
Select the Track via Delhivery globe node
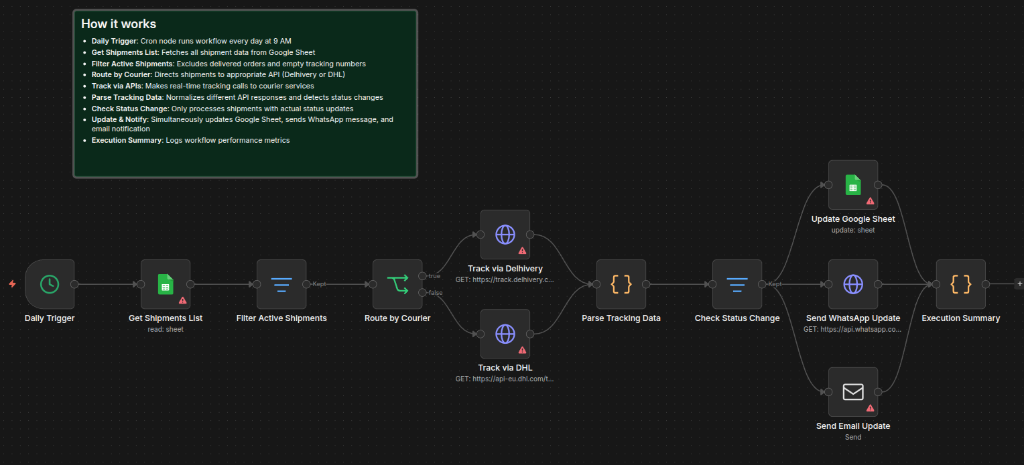pos(505,234)
